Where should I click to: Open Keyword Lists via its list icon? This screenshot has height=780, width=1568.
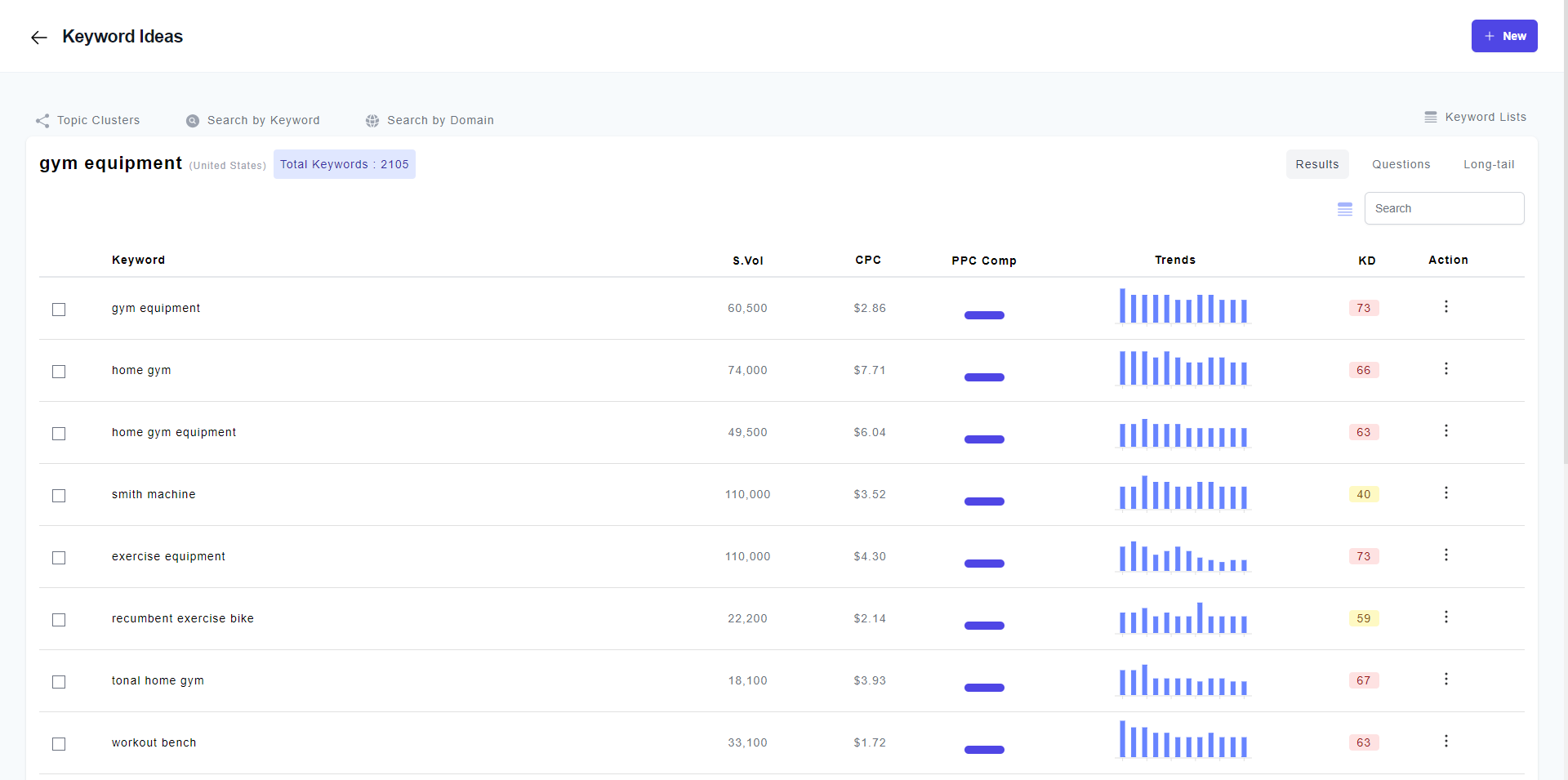(x=1430, y=118)
